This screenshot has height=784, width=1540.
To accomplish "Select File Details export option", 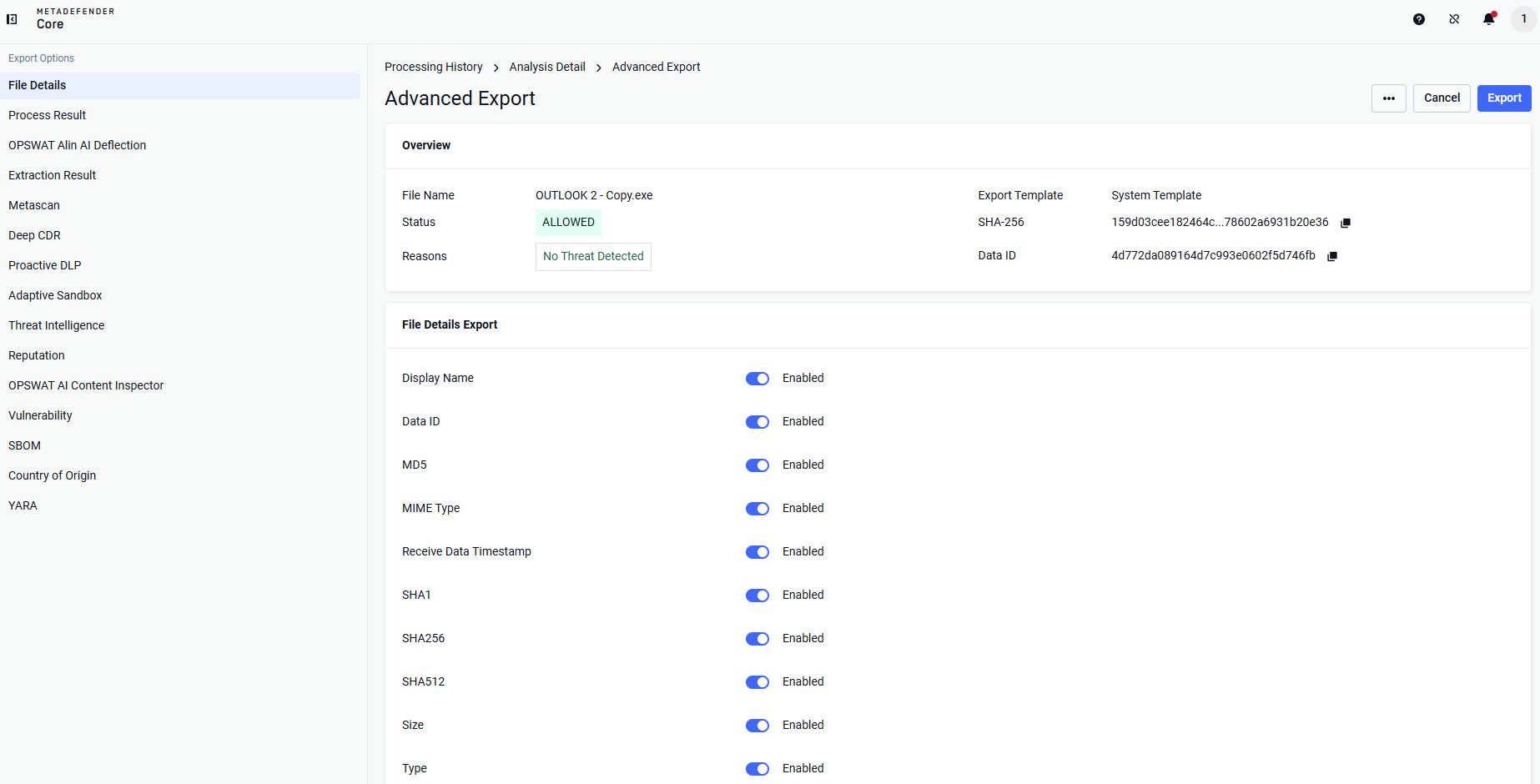I will coord(180,86).
